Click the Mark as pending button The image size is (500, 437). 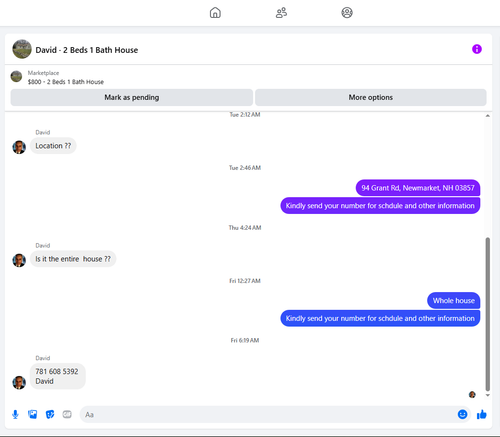click(x=132, y=97)
